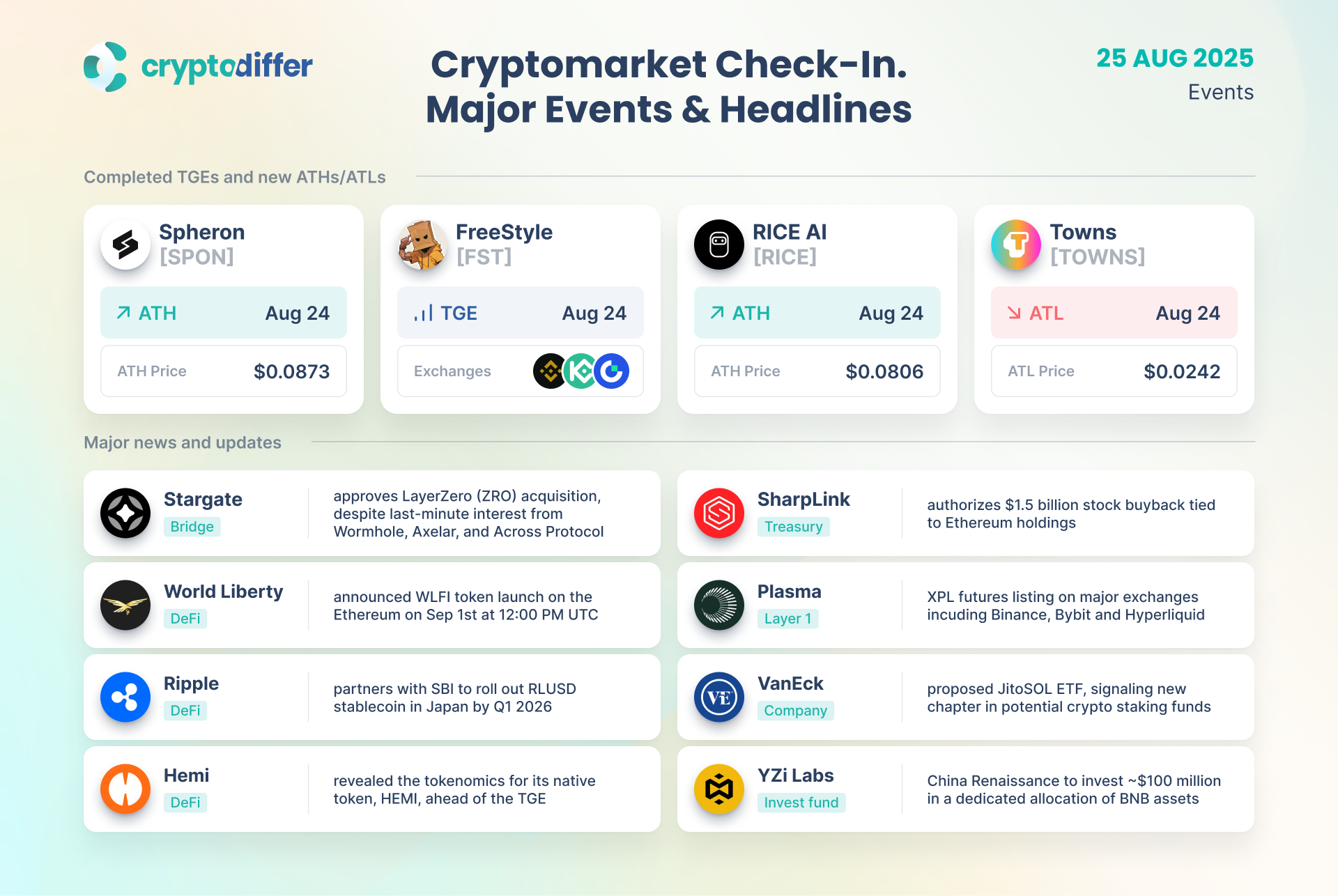Click the KuCoin exchange icon
Image resolution: width=1338 pixels, height=896 pixels.
click(x=580, y=371)
